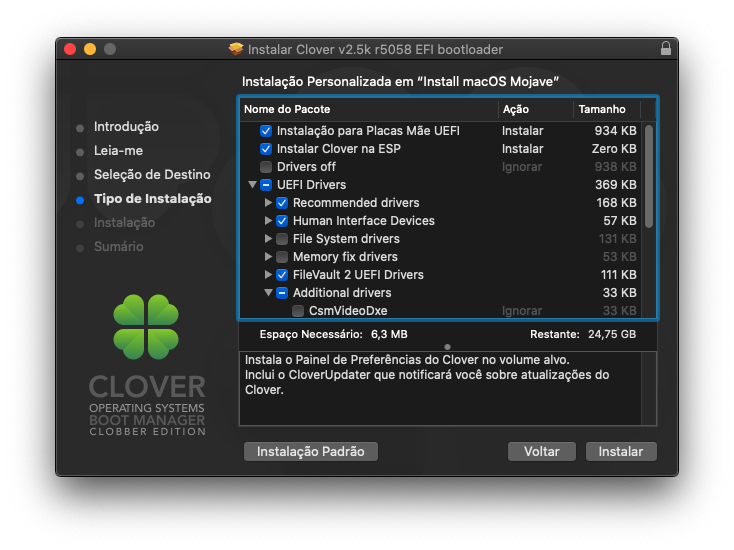734x550 pixels.
Task: Click the Tamanho column header
Action: pos(607,110)
